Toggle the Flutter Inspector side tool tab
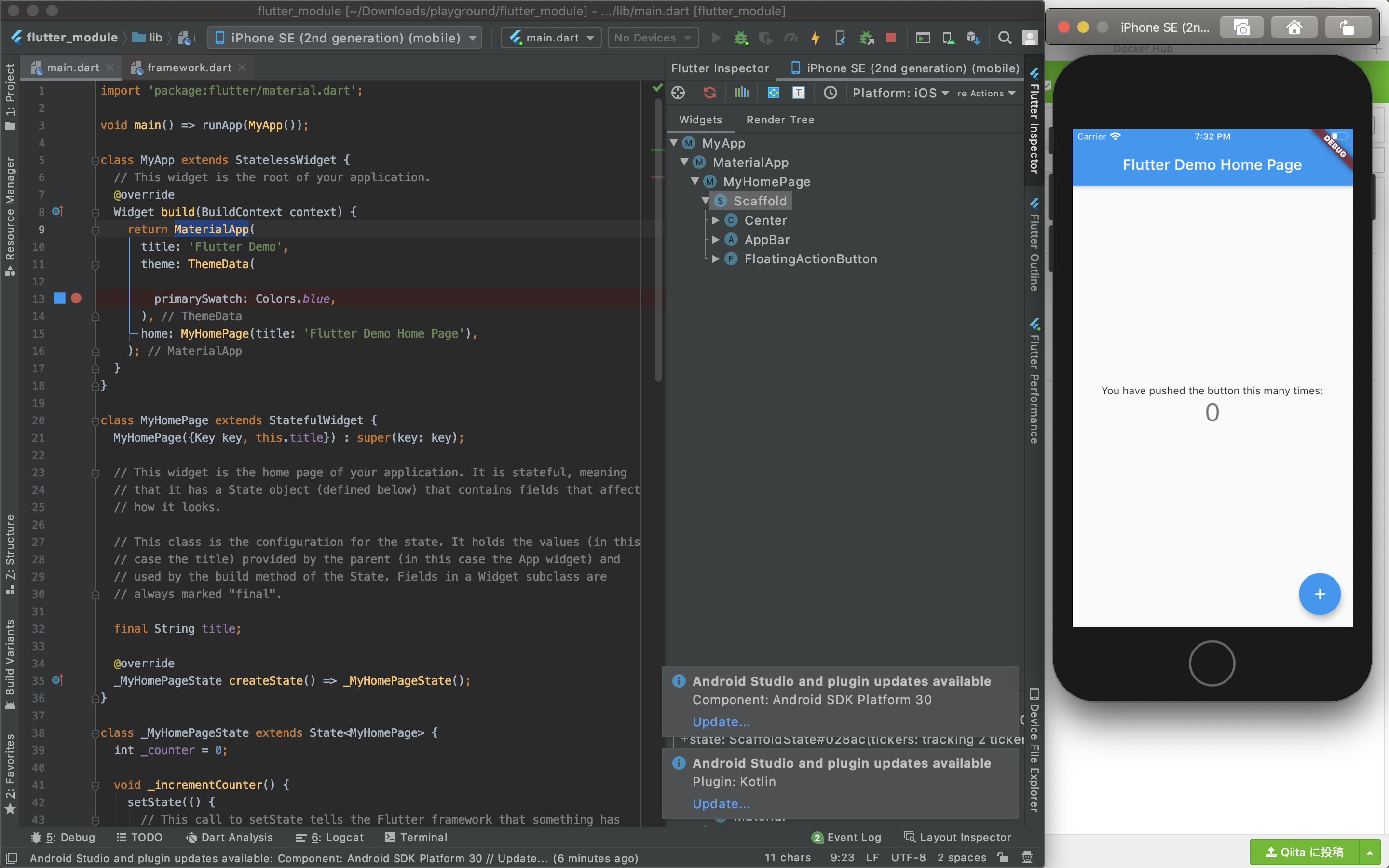 (1035, 120)
